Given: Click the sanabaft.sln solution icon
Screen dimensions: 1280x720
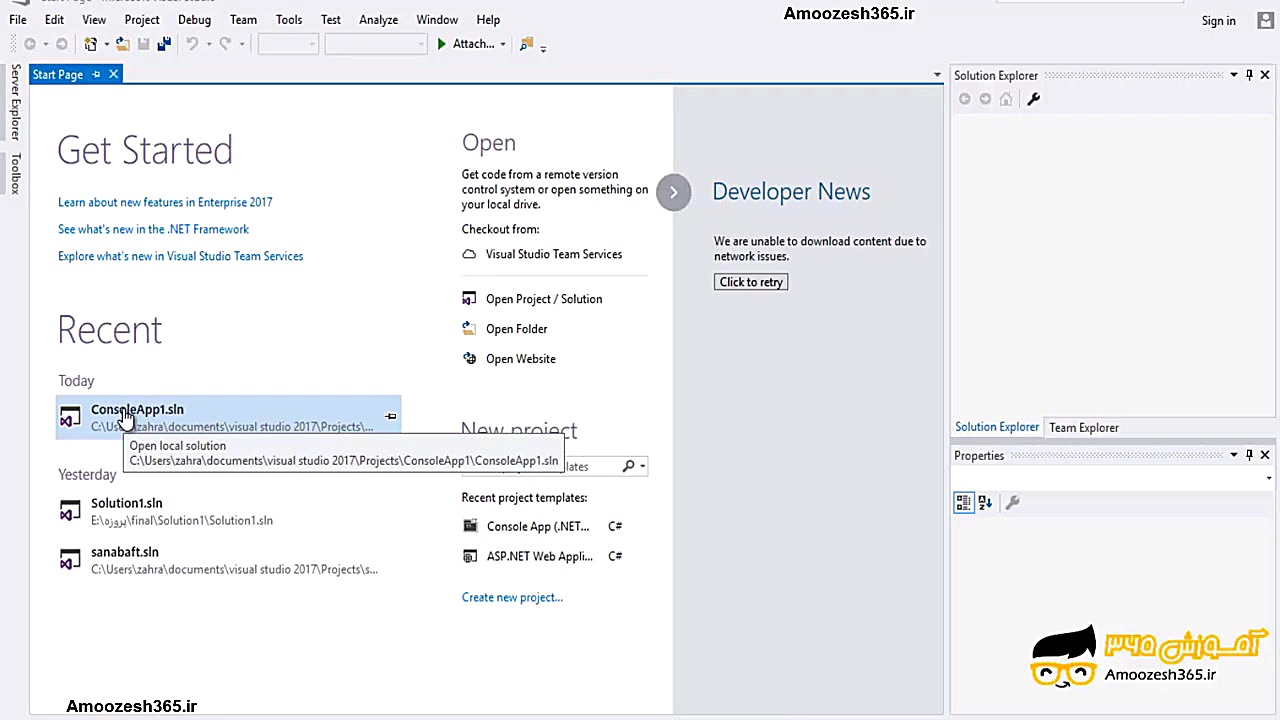Looking at the screenshot, I should [70, 560].
